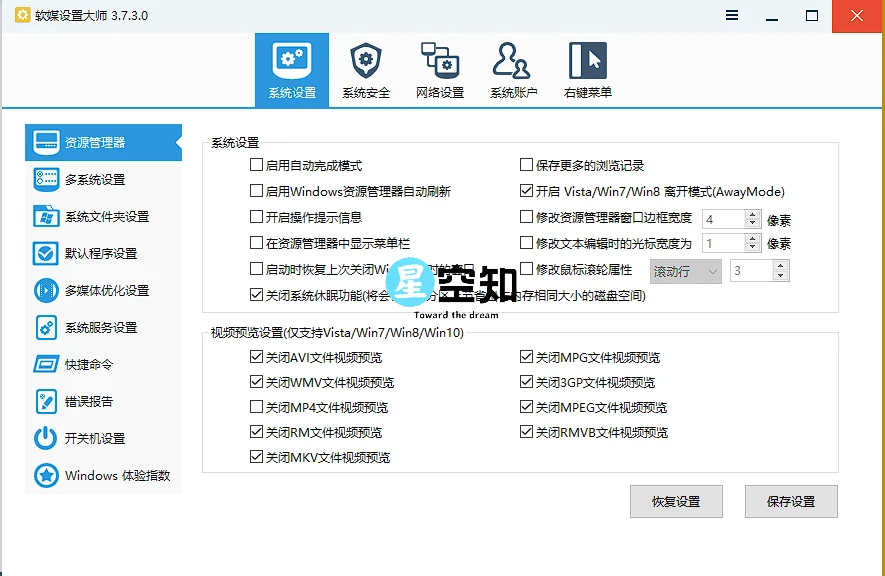Click the 保存设置 button

point(791,501)
